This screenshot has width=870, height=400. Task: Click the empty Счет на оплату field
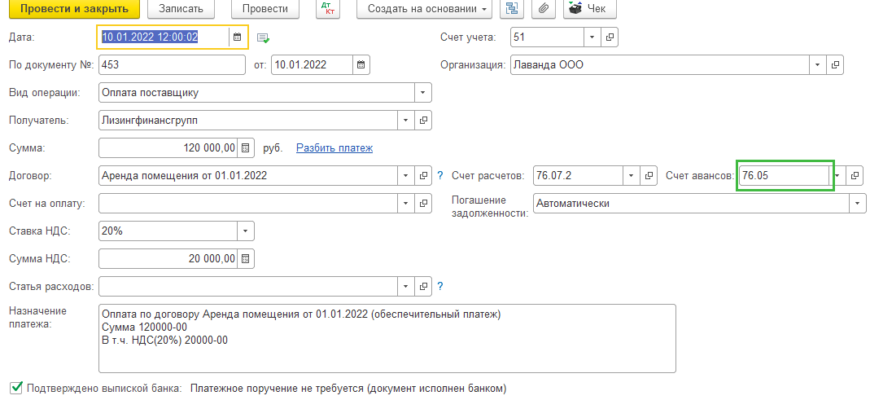[x=248, y=204]
